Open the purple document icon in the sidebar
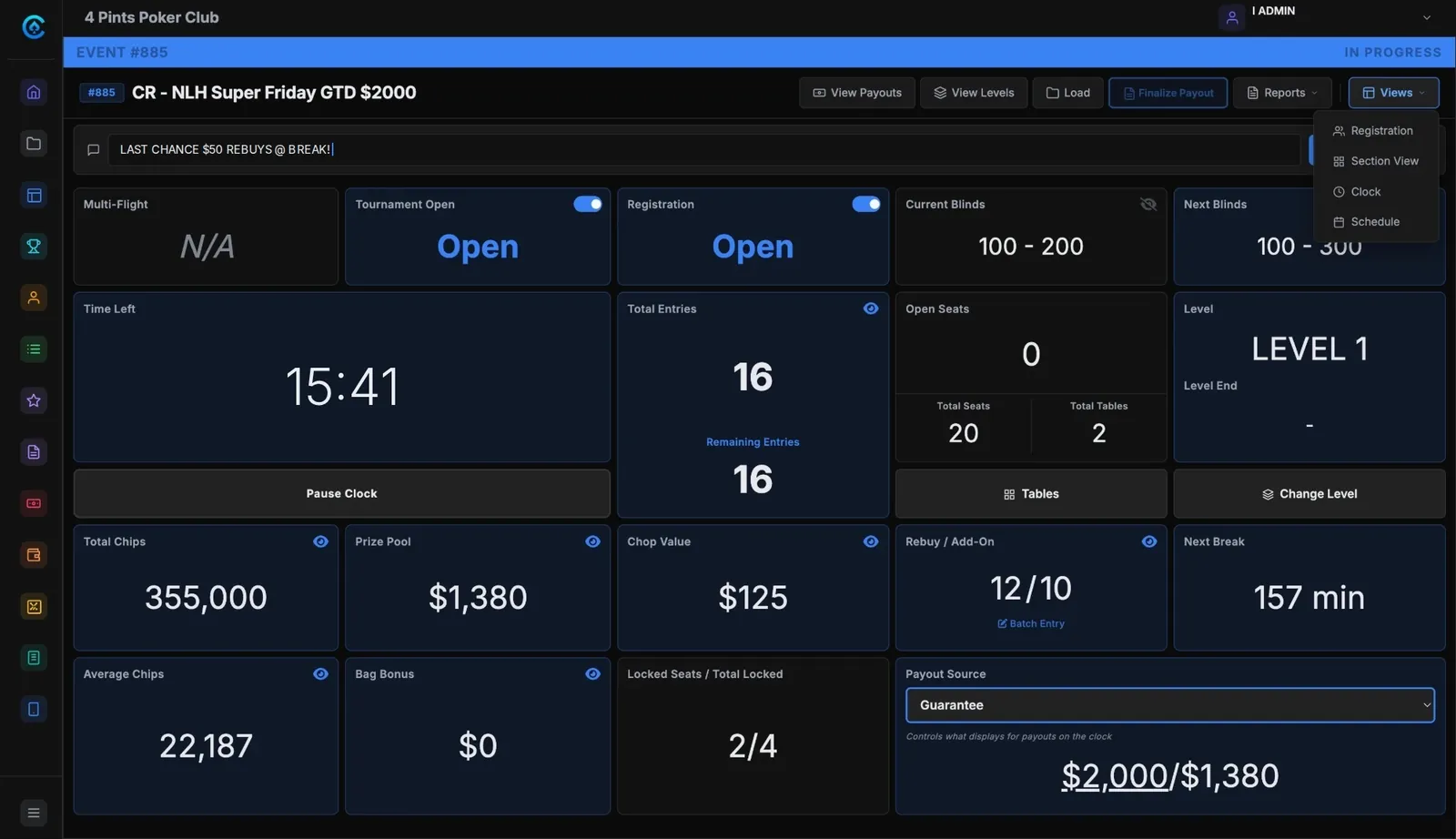Image resolution: width=1456 pixels, height=839 pixels. click(x=34, y=452)
